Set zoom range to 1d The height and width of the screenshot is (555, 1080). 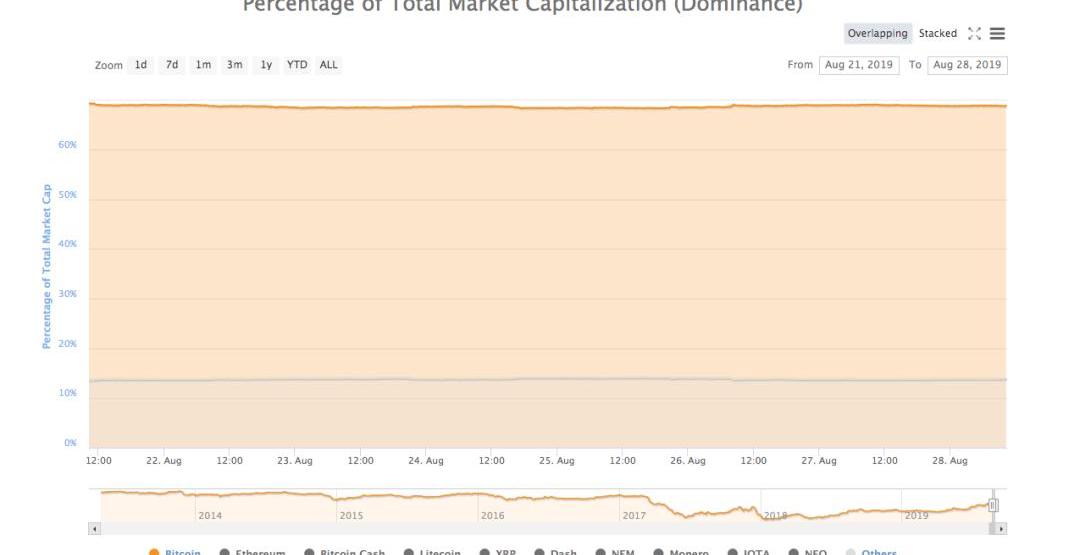[x=141, y=65]
